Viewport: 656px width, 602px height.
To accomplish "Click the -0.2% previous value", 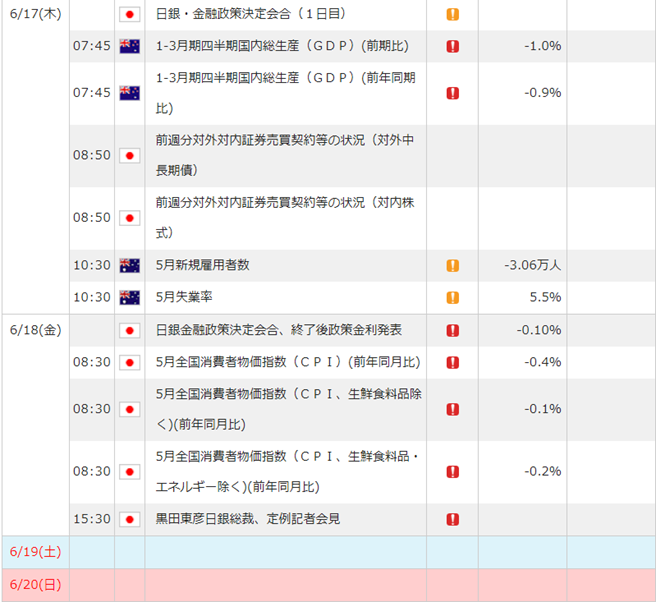I will 543,472.
